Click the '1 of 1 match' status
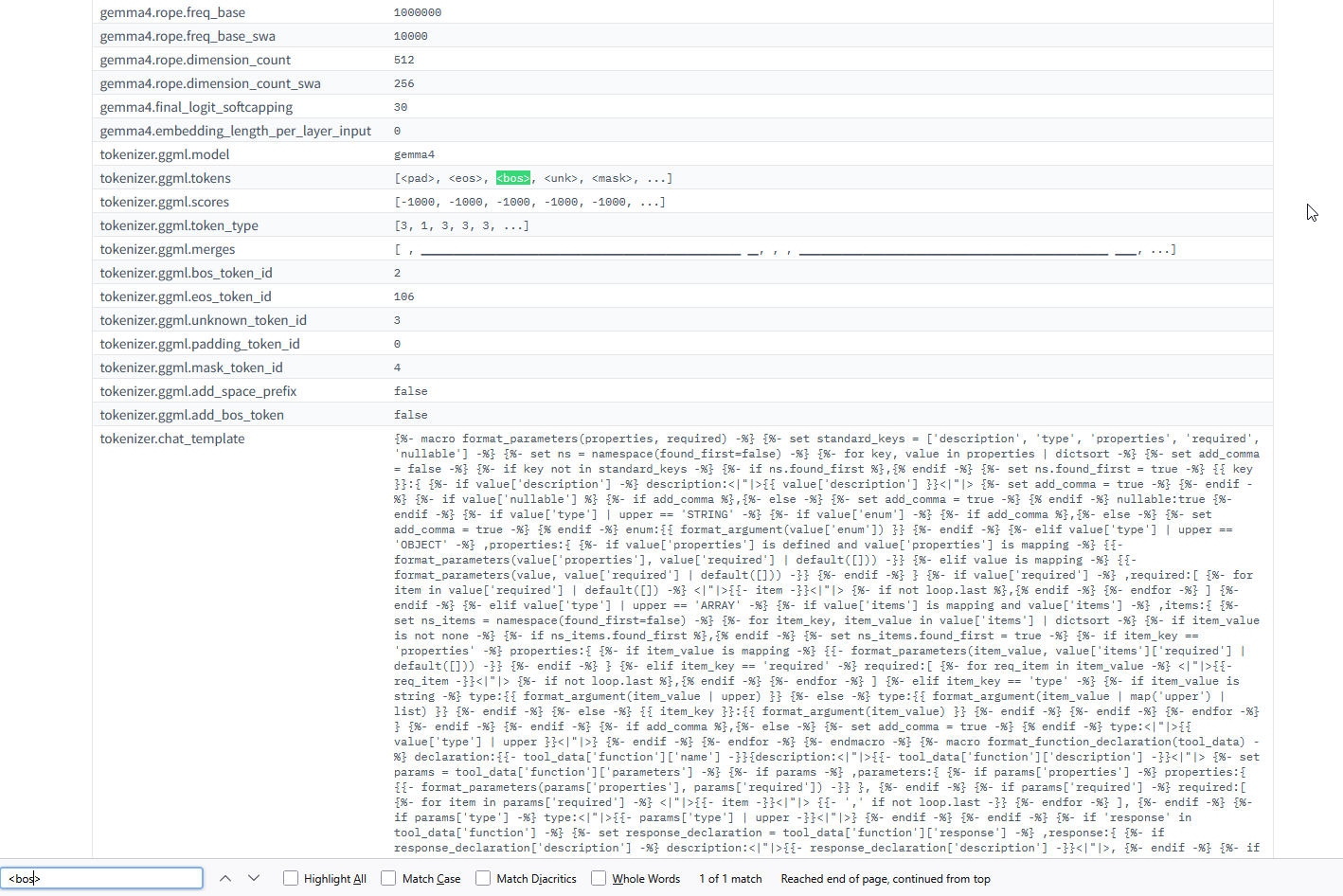 (x=731, y=879)
